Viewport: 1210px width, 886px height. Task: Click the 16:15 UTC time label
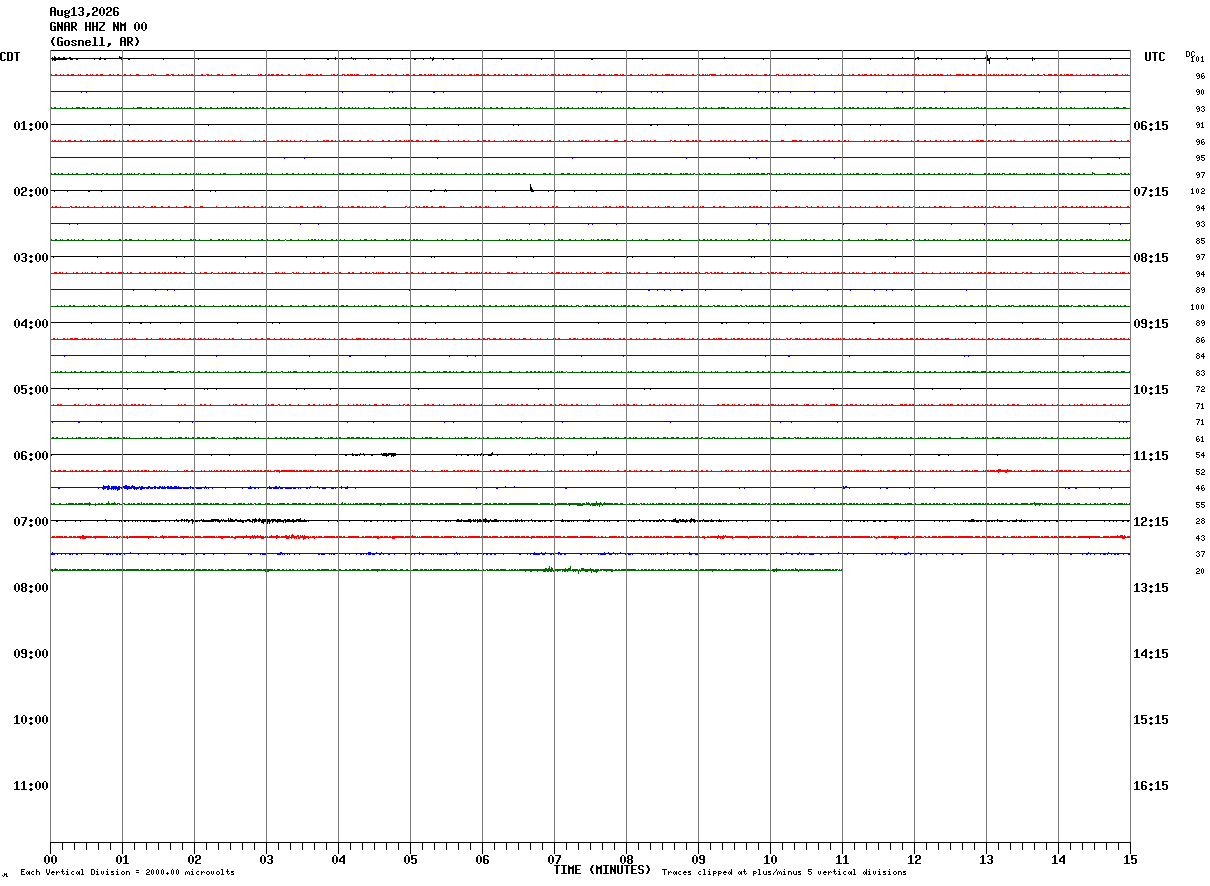(x=1150, y=786)
